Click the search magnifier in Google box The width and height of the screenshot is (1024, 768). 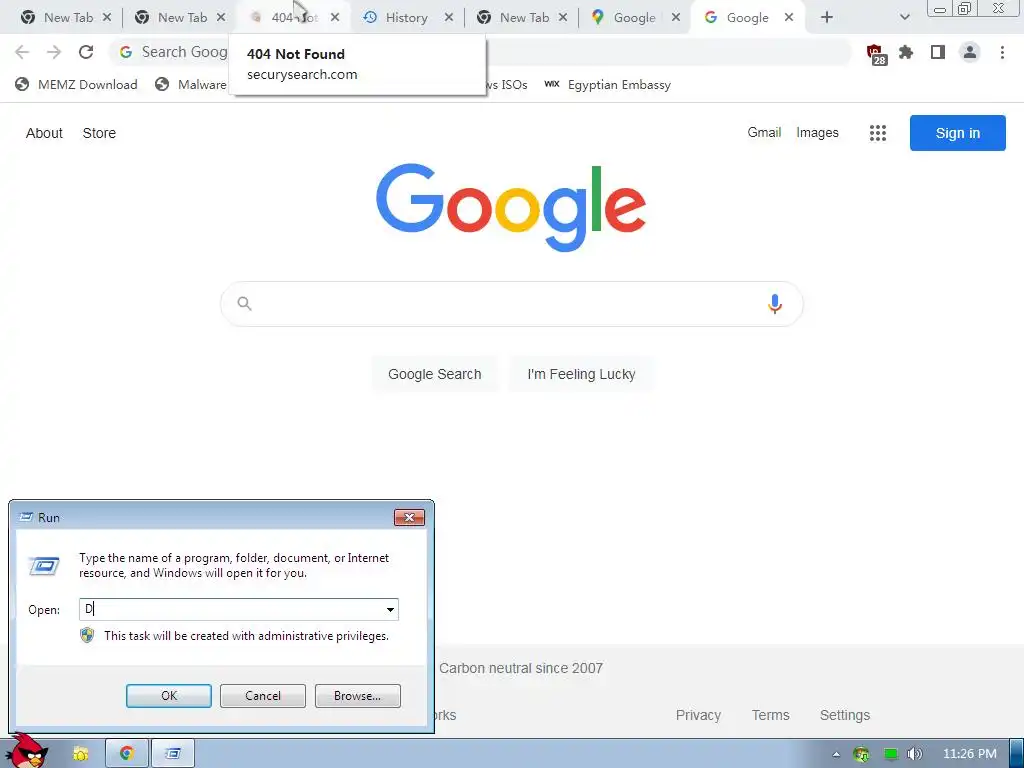point(244,304)
